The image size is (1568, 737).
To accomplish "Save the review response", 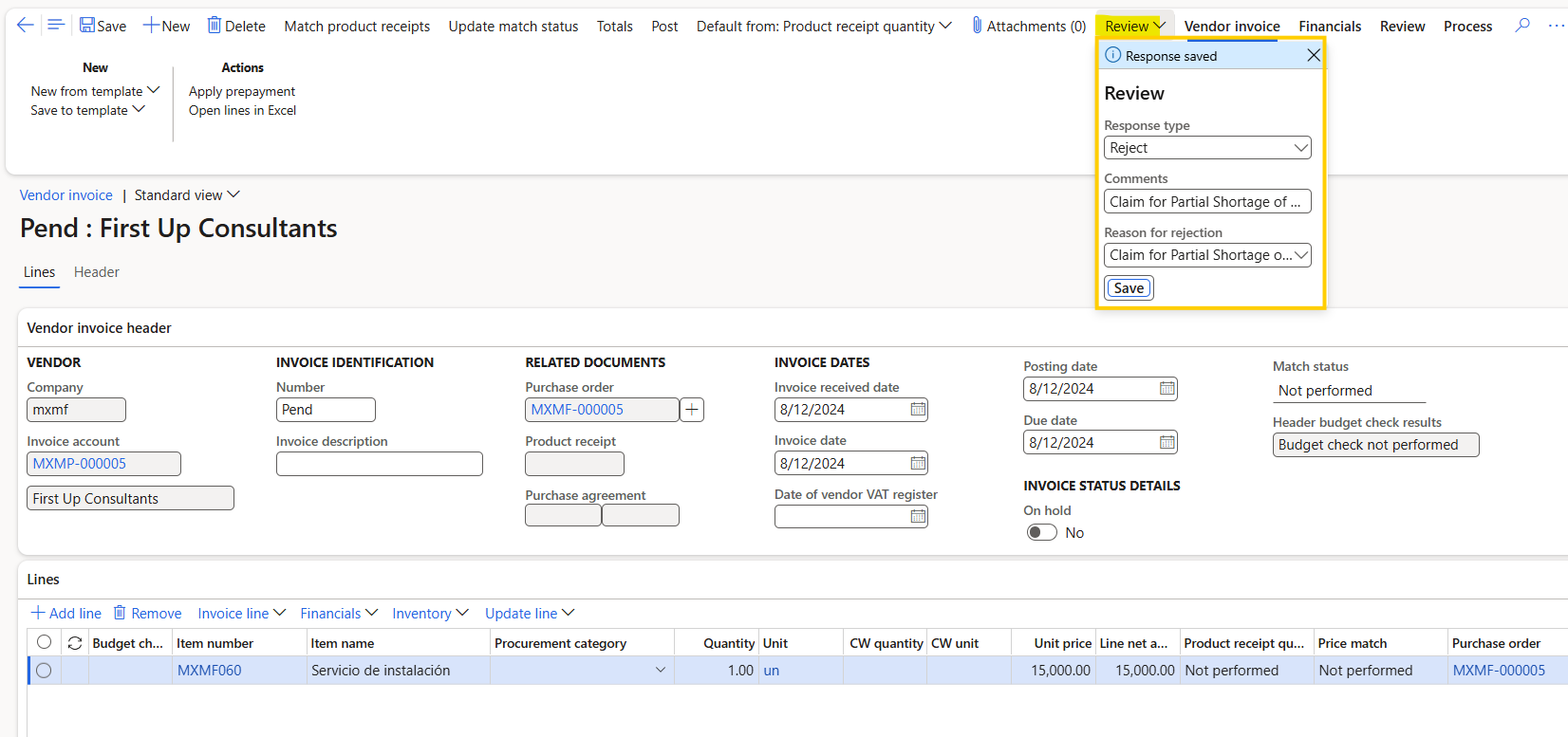I will [1129, 288].
